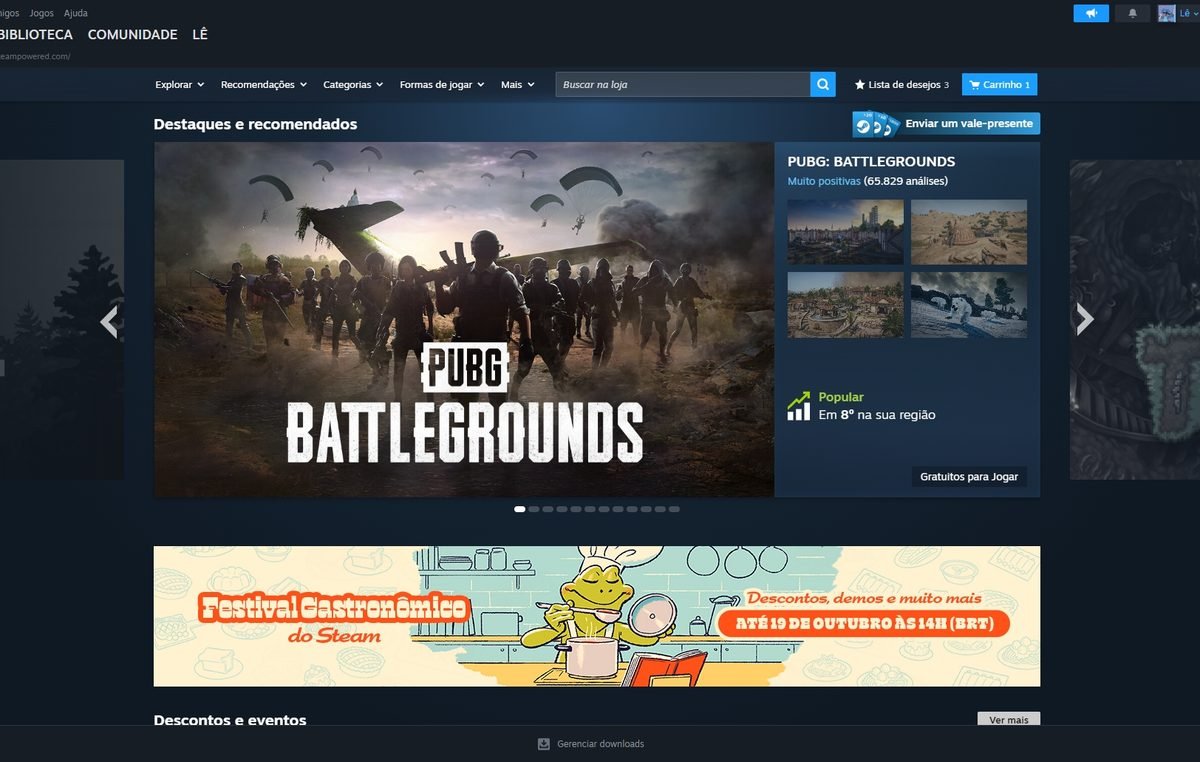Expand the Explorar menu
Image resolution: width=1200 pixels, height=762 pixels.
coord(180,85)
